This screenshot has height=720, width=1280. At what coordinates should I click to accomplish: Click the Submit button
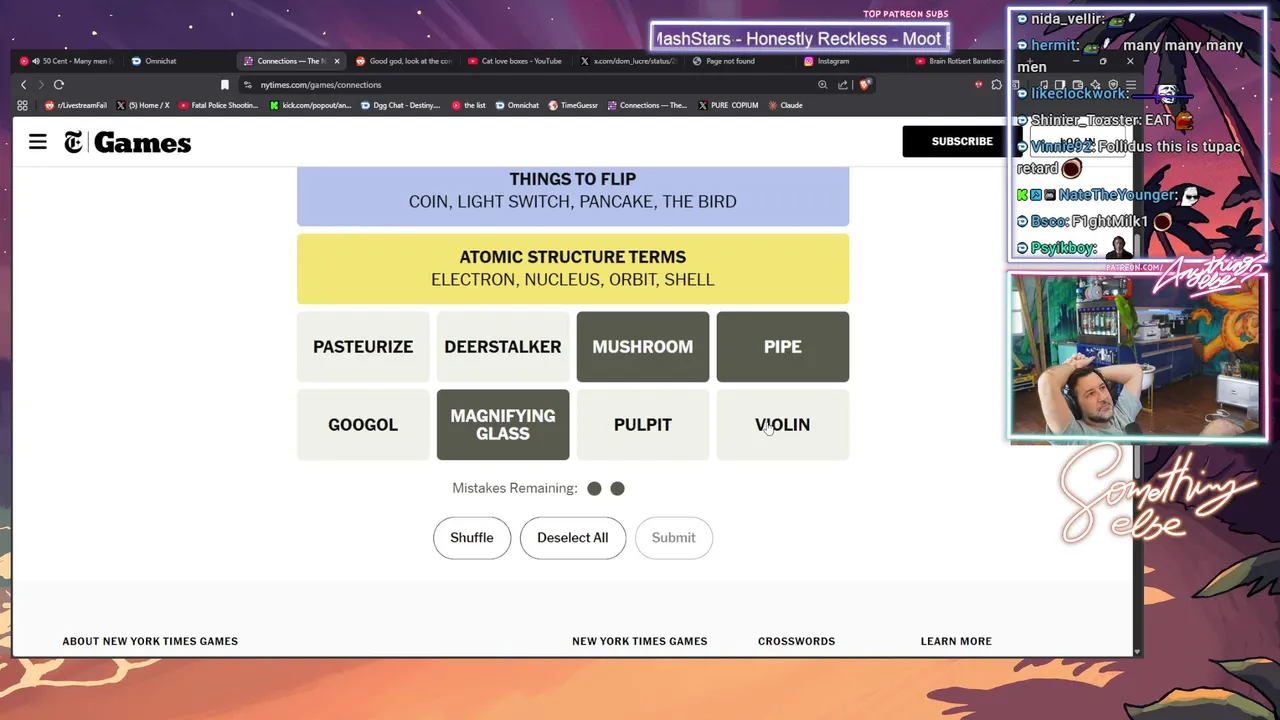click(x=673, y=538)
